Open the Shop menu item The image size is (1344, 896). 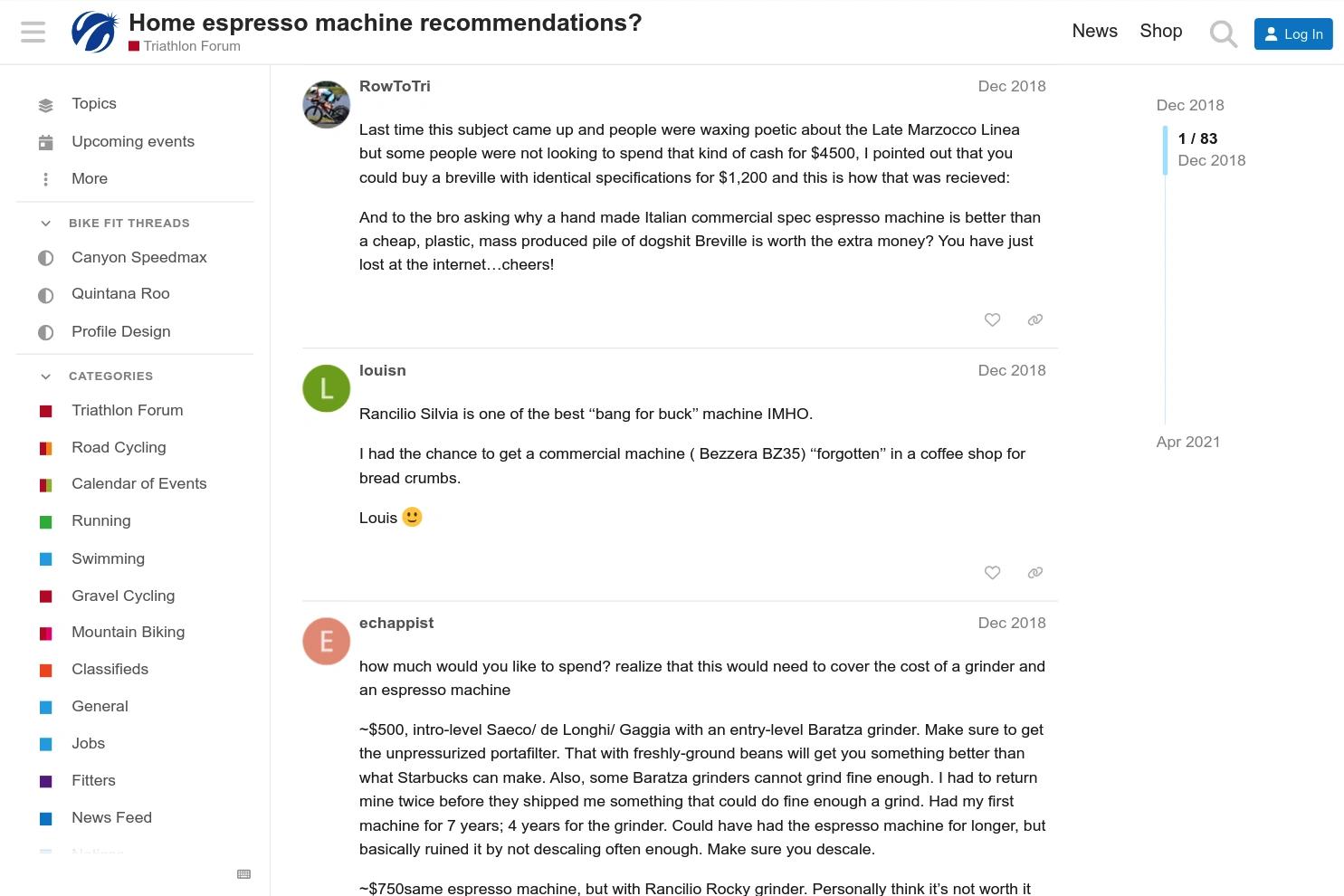click(1160, 31)
